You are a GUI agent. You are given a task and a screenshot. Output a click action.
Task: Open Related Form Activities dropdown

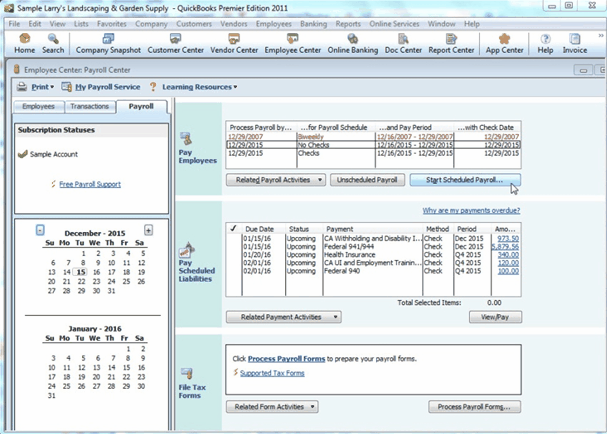[x=272, y=407]
